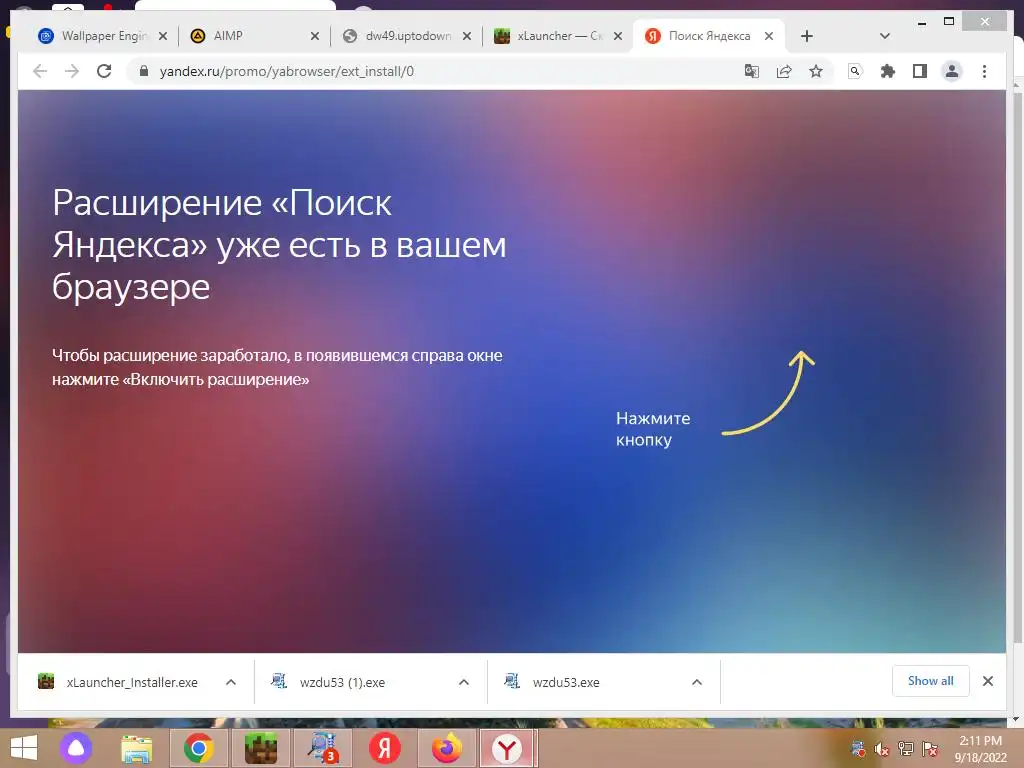The height and width of the screenshot is (768, 1024).
Task: Open the installer taskbar icon with badge
Action: tap(323, 748)
